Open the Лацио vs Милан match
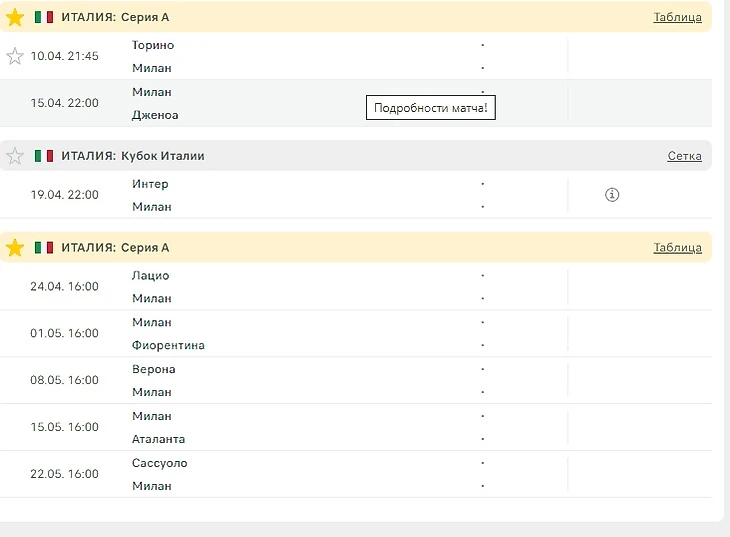Viewport: 730px width, 537px height. [356, 286]
